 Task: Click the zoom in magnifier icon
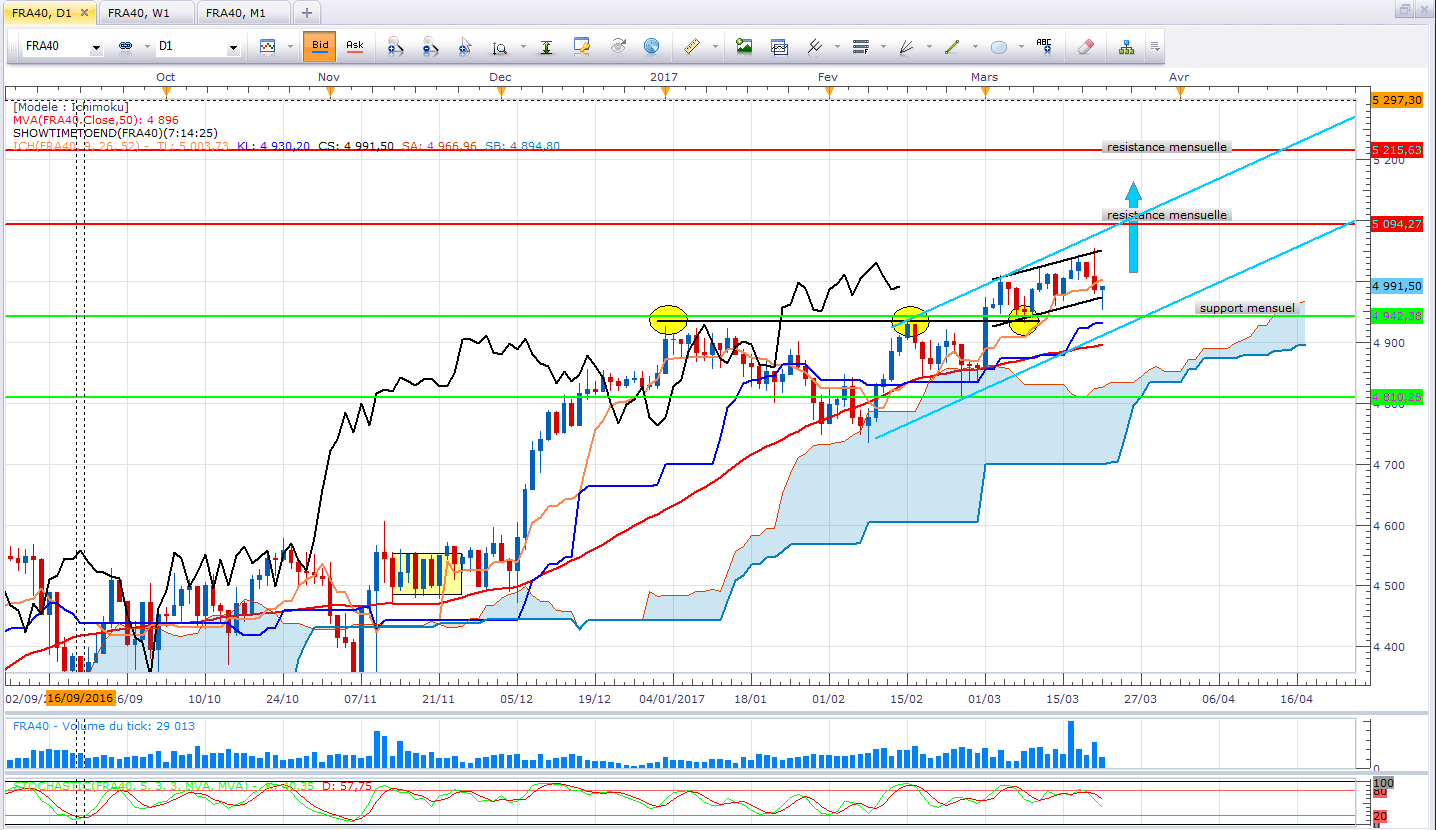(x=395, y=46)
